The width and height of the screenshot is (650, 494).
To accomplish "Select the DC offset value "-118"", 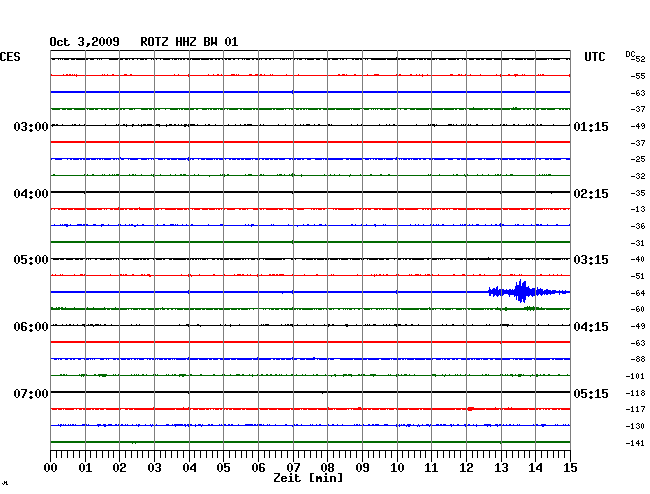I will pyautogui.click(x=635, y=393).
